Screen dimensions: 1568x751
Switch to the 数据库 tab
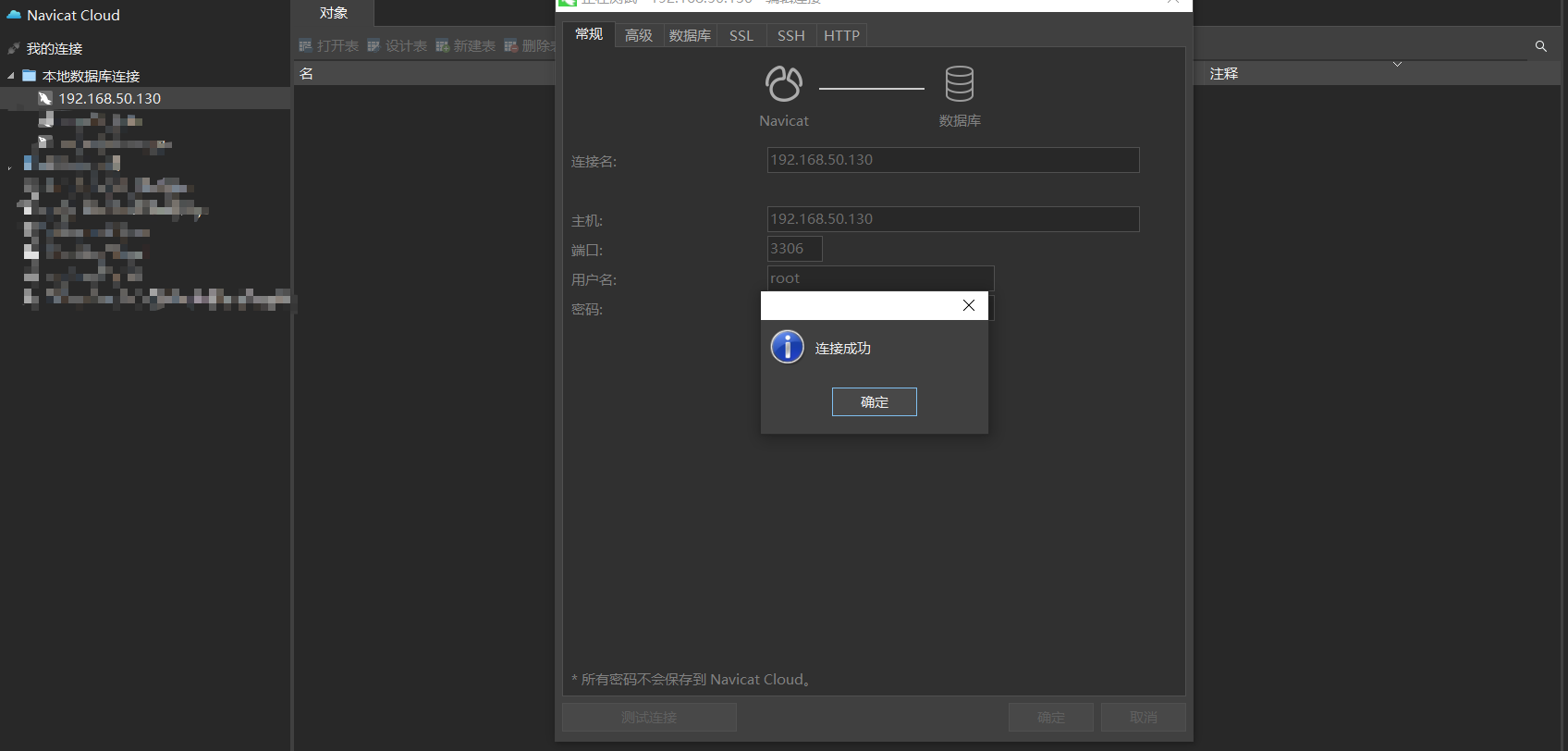(x=690, y=35)
